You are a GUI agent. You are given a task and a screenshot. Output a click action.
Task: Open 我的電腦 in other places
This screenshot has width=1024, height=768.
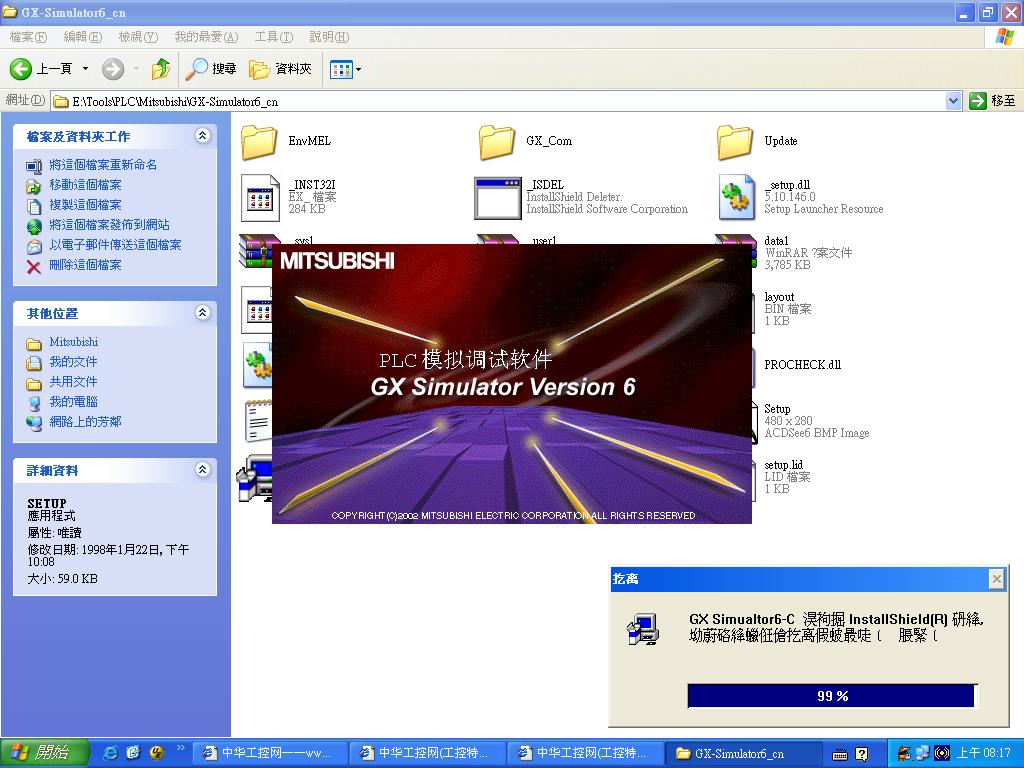[74, 402]
